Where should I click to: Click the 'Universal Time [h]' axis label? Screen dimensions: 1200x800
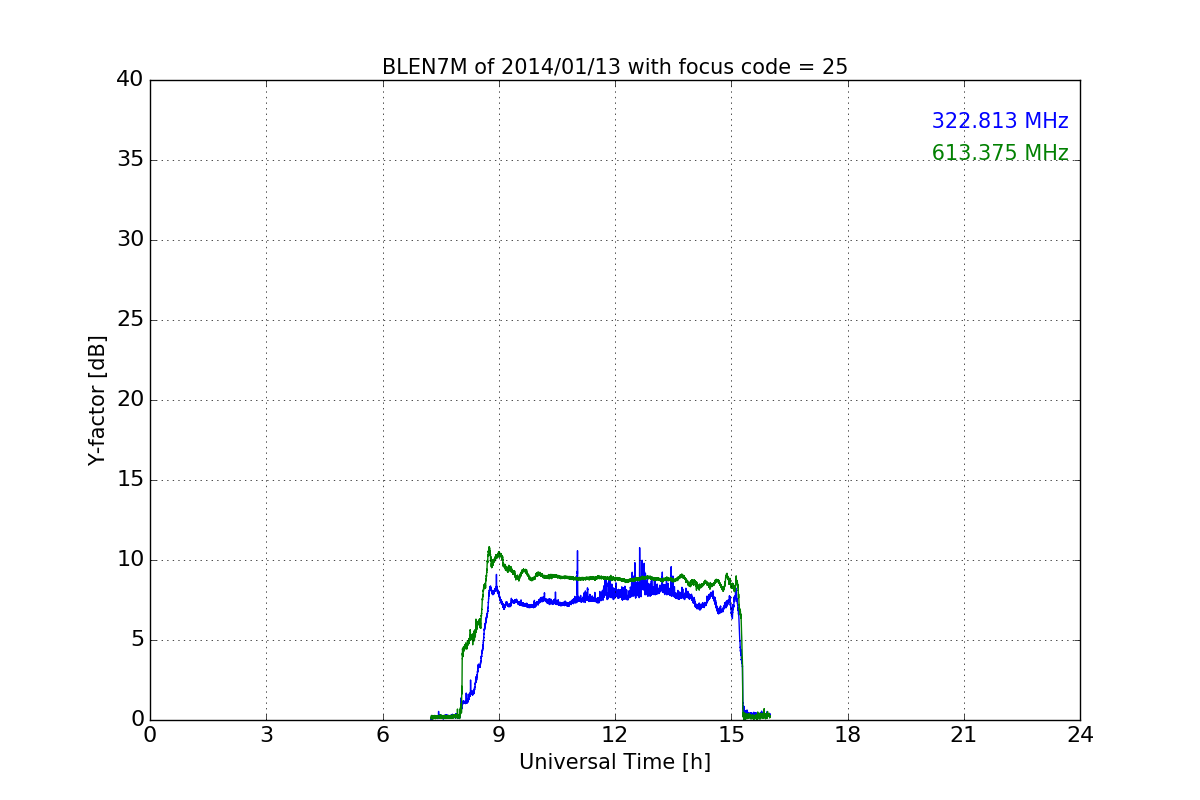coord(615,762)
